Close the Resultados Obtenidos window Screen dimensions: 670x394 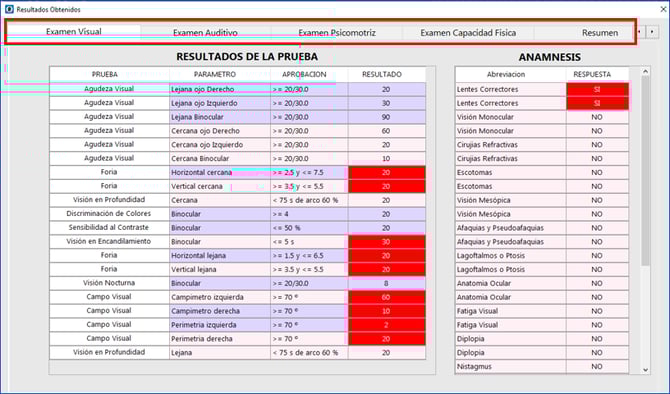pyautogui.click(x=663, y=9)
